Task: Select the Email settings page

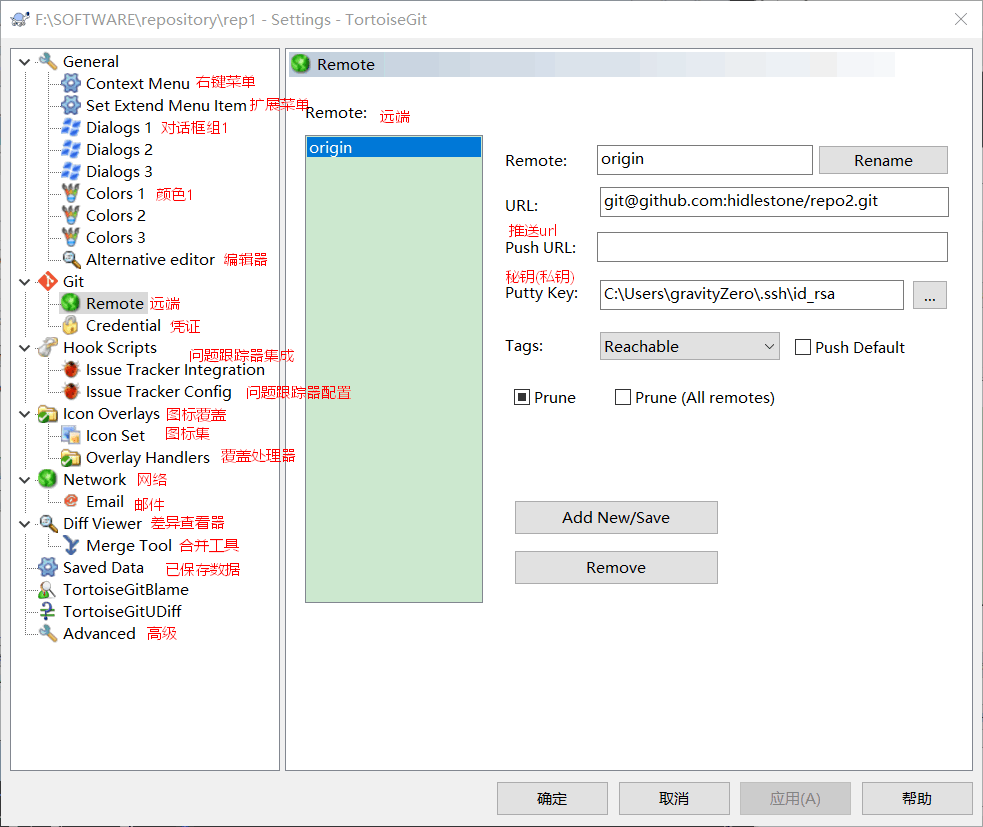Action: (105, 502)
